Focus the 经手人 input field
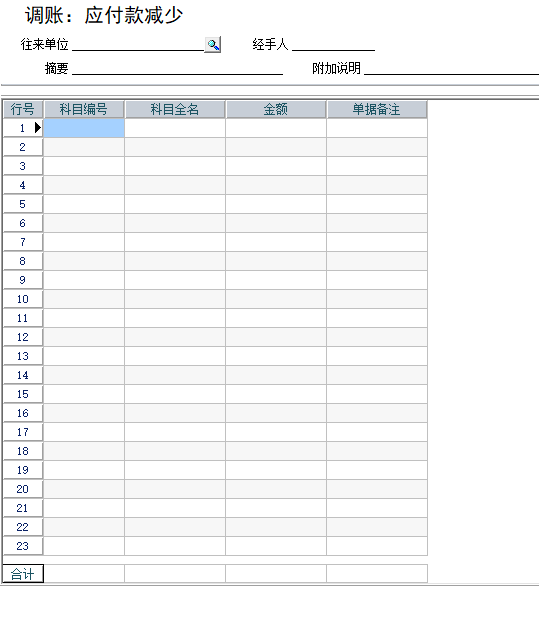 click(333, 45)
